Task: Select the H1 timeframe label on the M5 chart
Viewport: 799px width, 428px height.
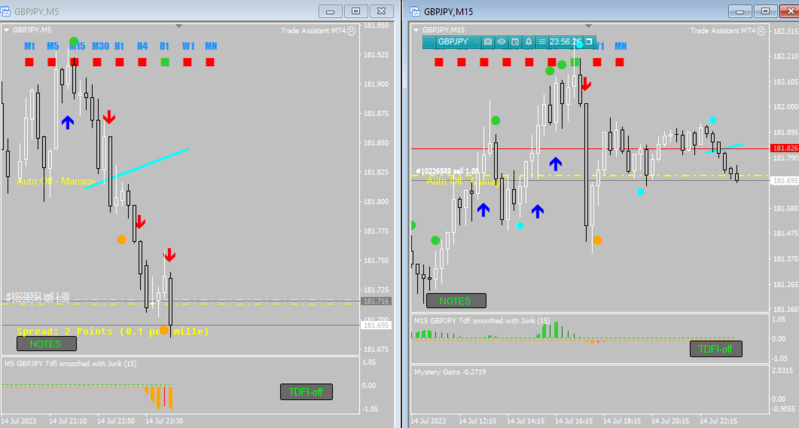Action: 119,46
